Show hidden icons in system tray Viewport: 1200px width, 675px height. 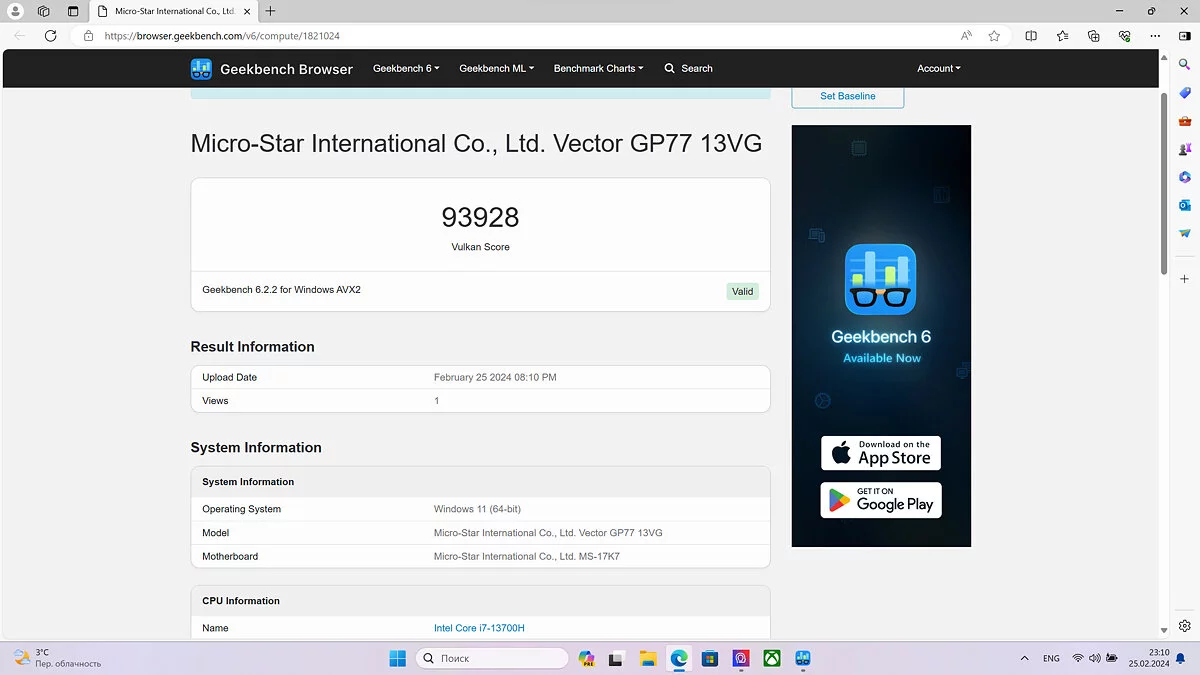(x=1024, y=658)
